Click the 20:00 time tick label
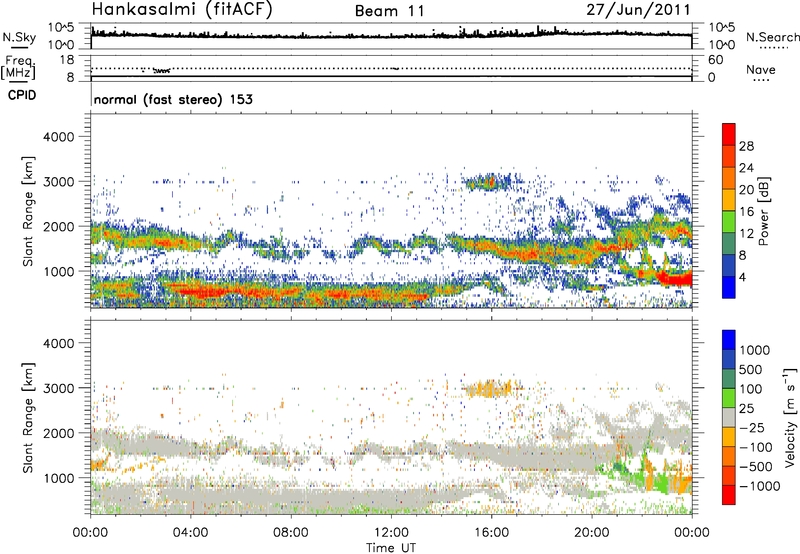 coord(591,533)
